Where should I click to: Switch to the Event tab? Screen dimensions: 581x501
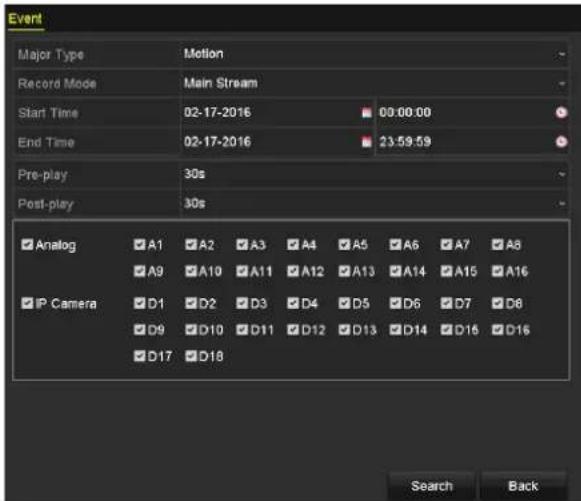click(x=25, y=19)
